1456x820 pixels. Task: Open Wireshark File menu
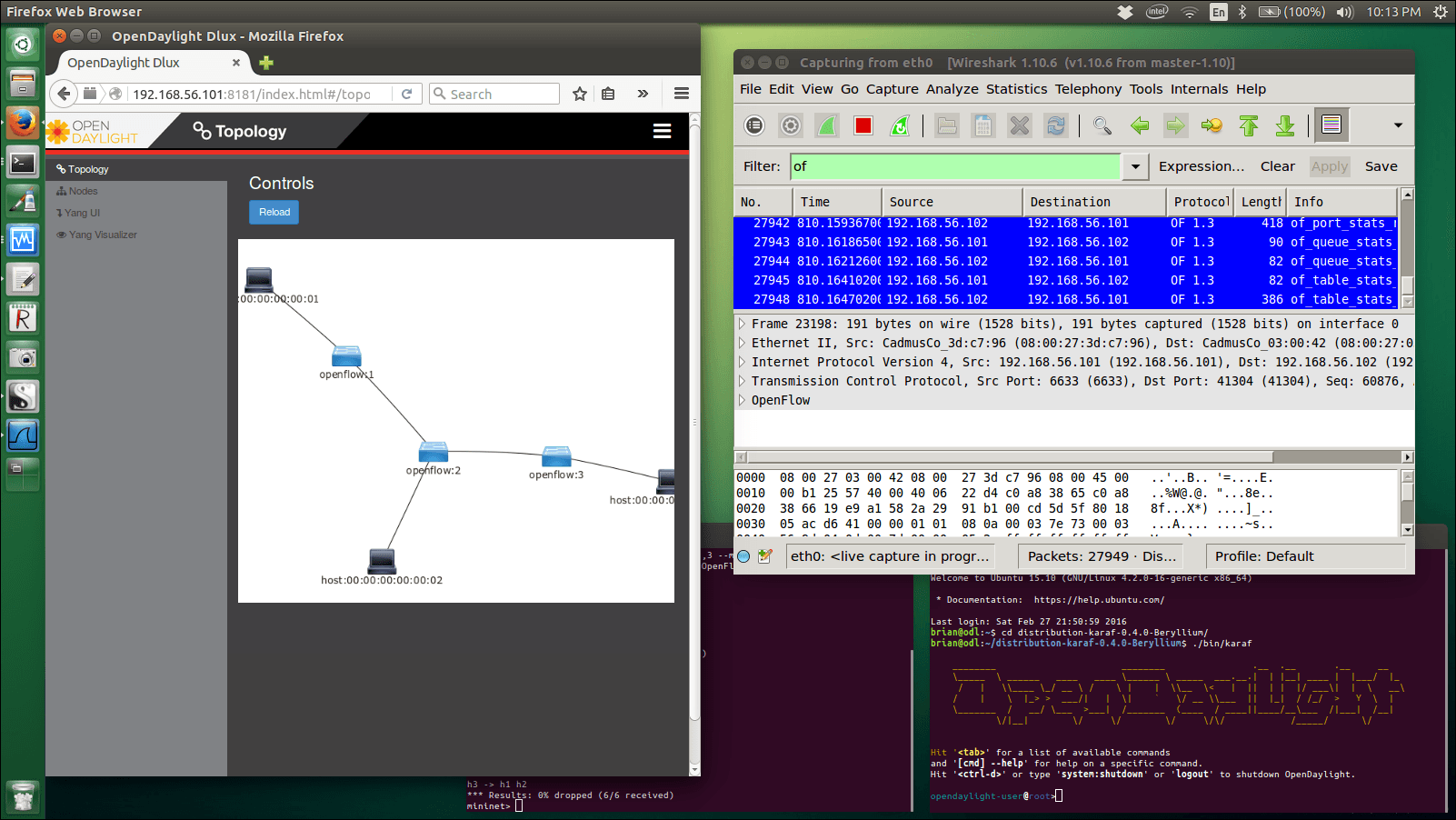click(751, 89)
